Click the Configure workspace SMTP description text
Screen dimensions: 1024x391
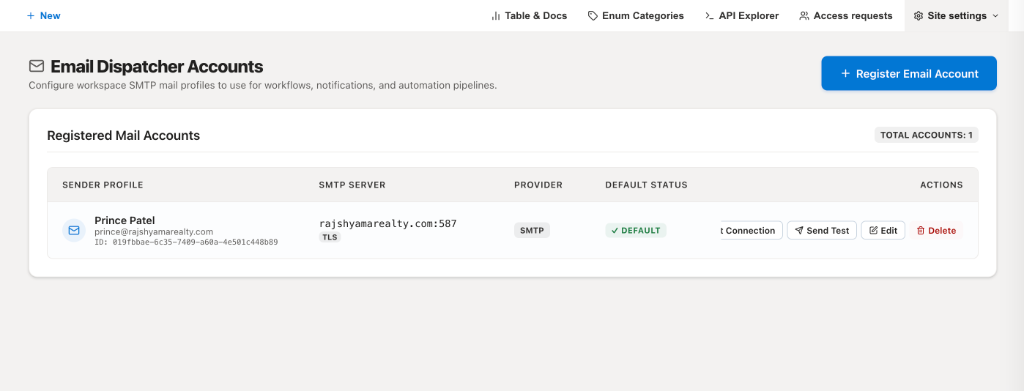tap(263, 86)
